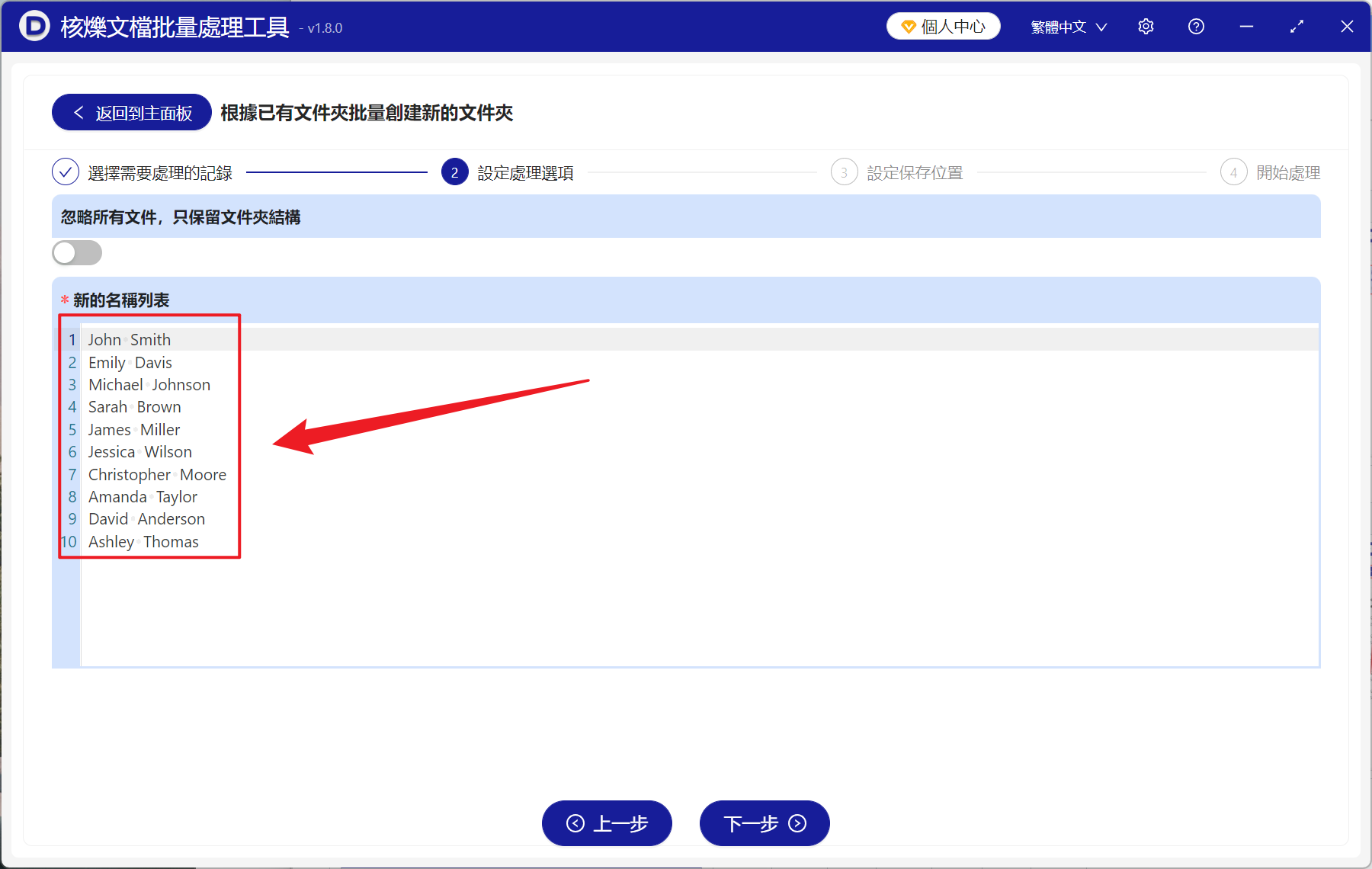
Task: Select step 4 開始處理
Action: coord(1234,172)
